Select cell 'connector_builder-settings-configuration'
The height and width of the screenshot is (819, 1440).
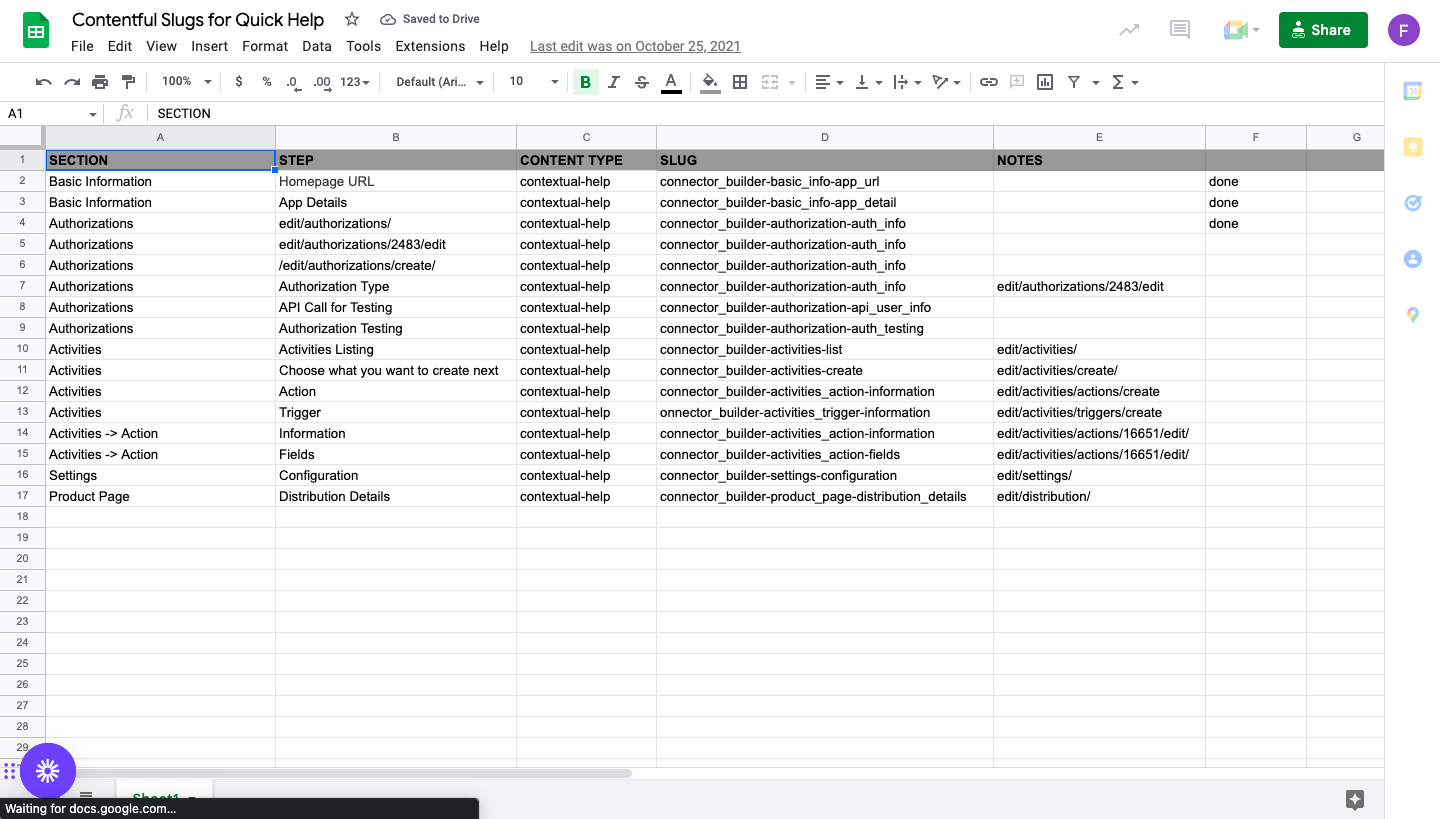[825, 475]
